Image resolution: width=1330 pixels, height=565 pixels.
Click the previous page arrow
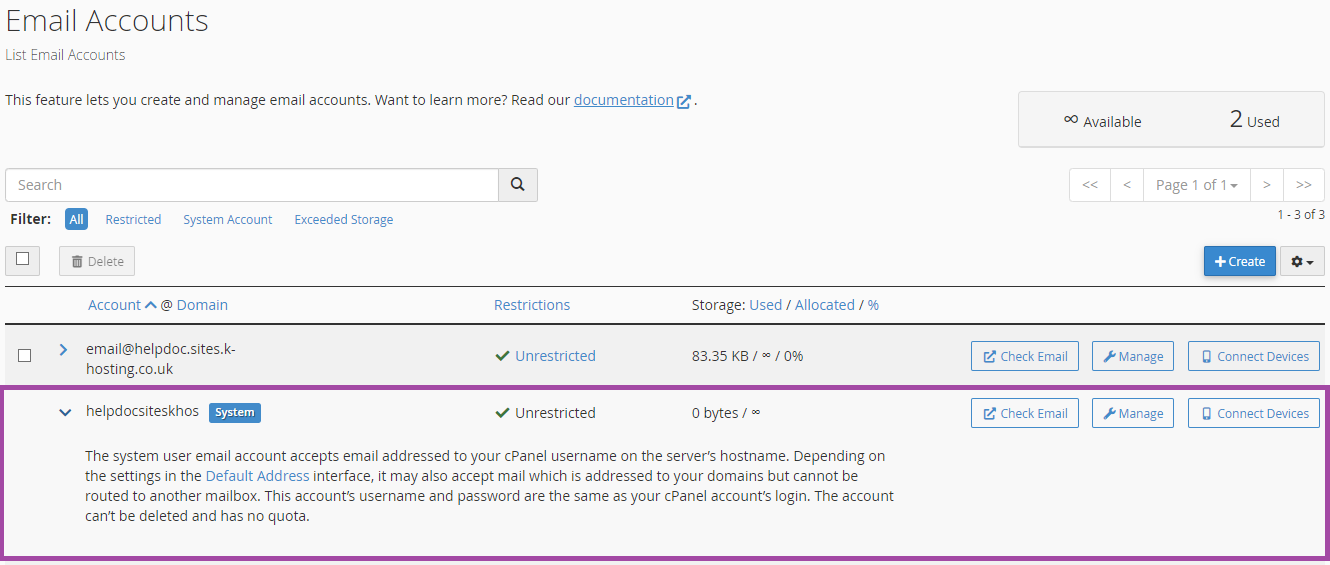1127,185
